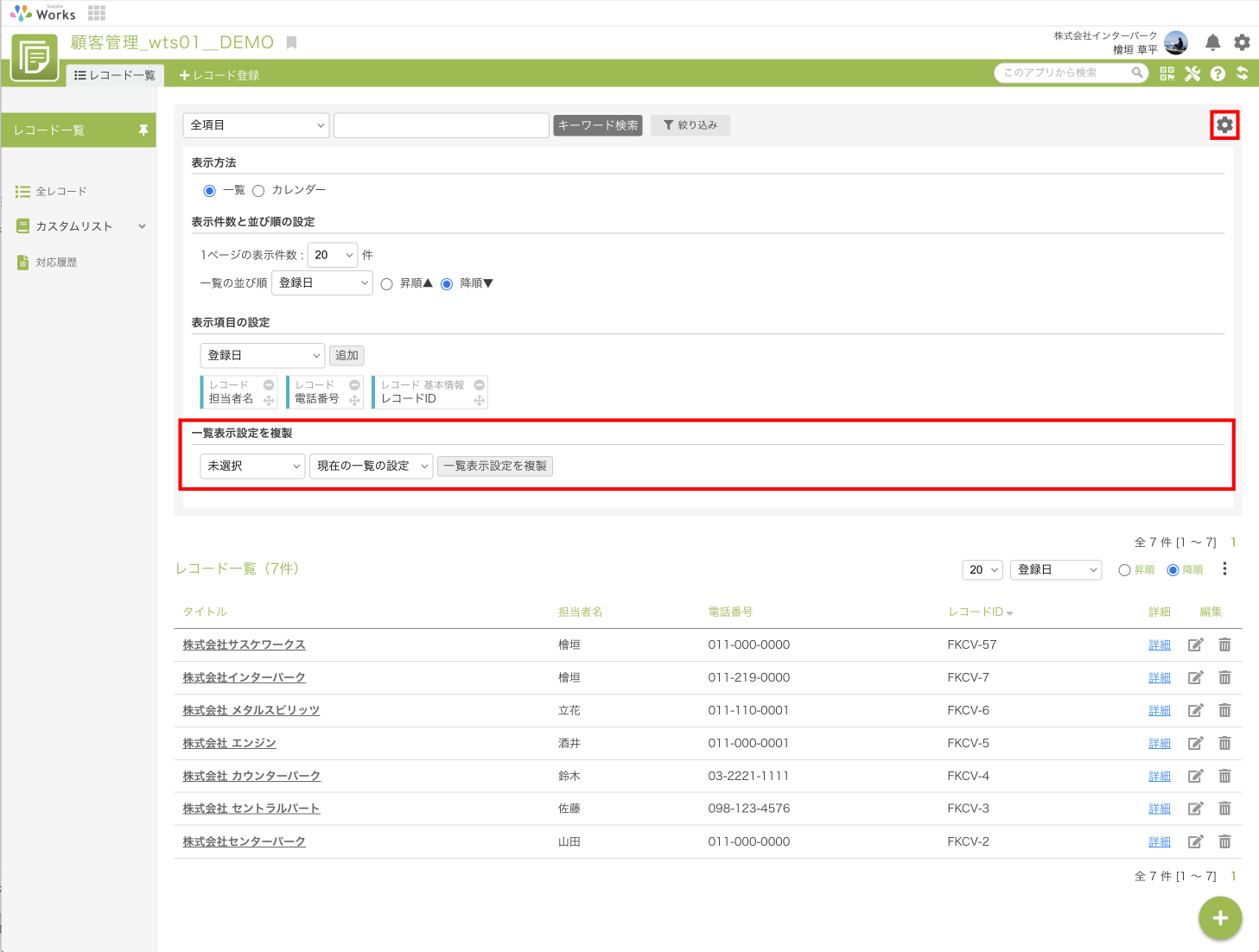1259x952 pixels.
Task: Go to page 1 in top pagination
Action: [1233, 542]
